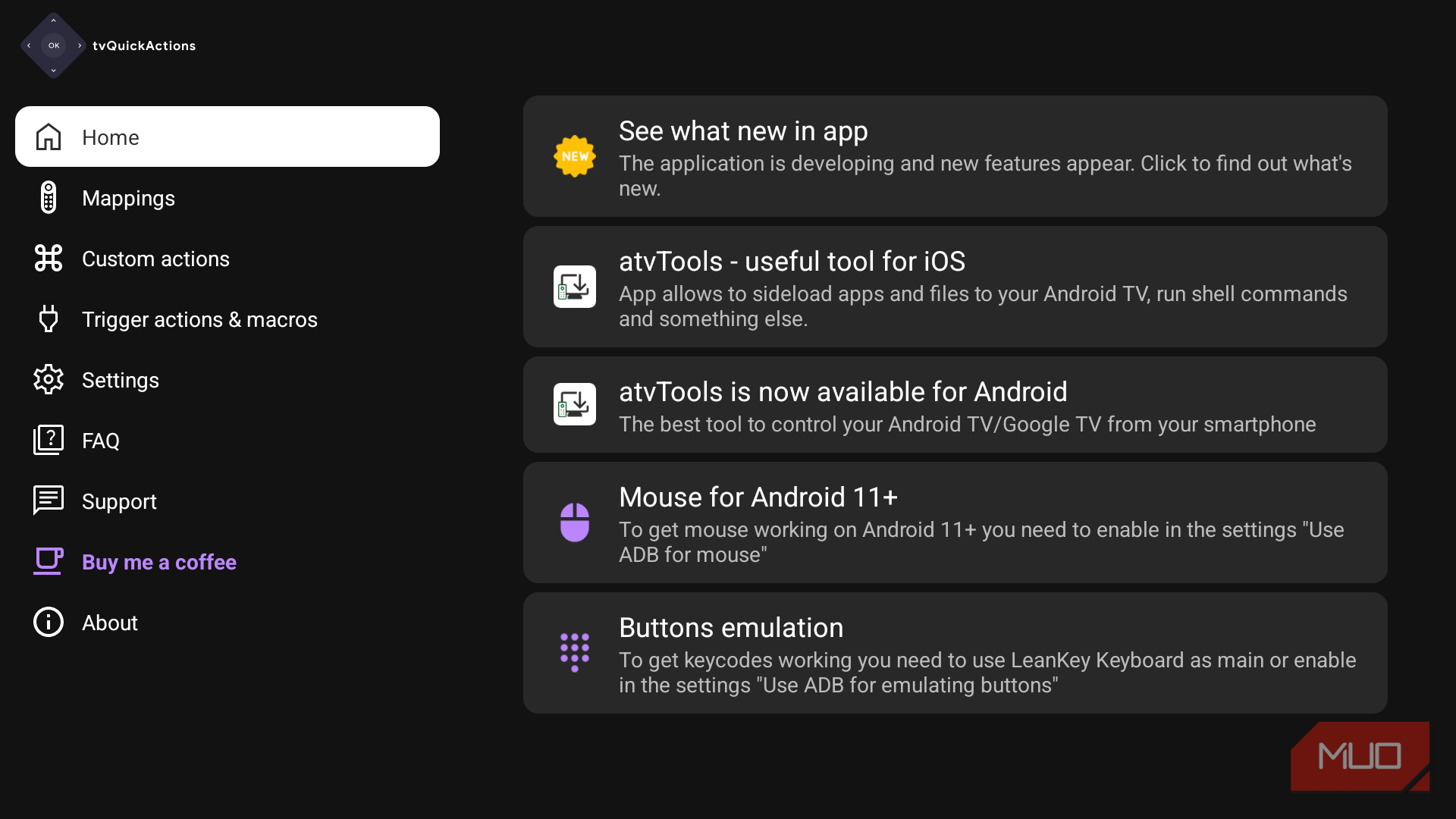This screenshot has height=819, width=1456.
Task: Select the 'Buttons emulation' title
Action: pos(731,628)
